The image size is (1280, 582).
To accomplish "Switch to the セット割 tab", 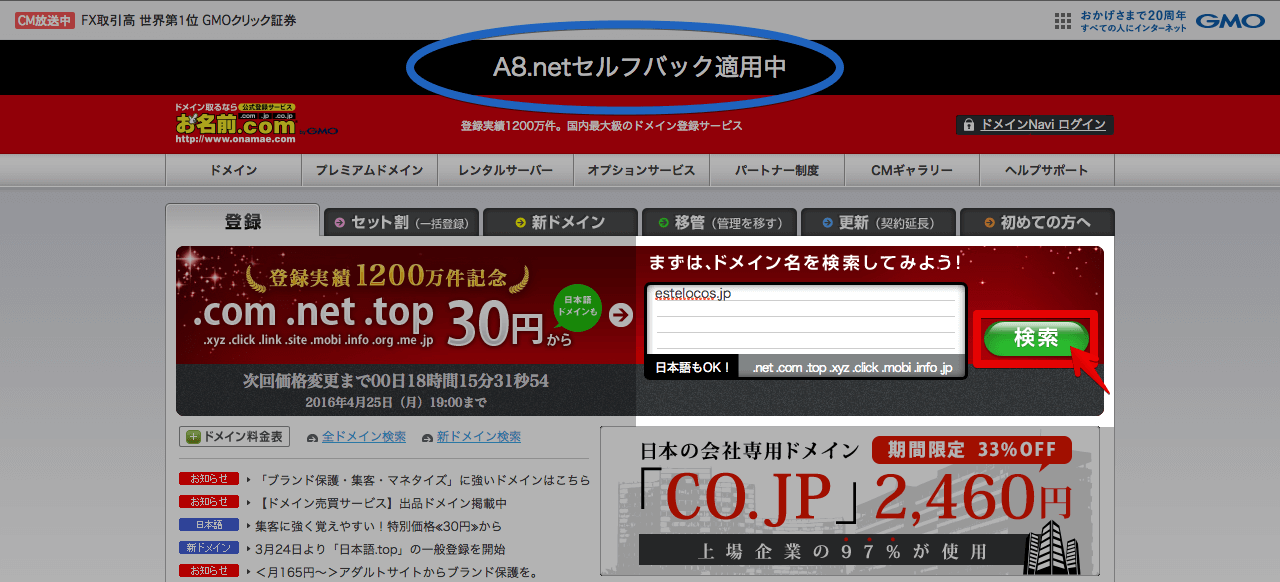I will 401,223.
